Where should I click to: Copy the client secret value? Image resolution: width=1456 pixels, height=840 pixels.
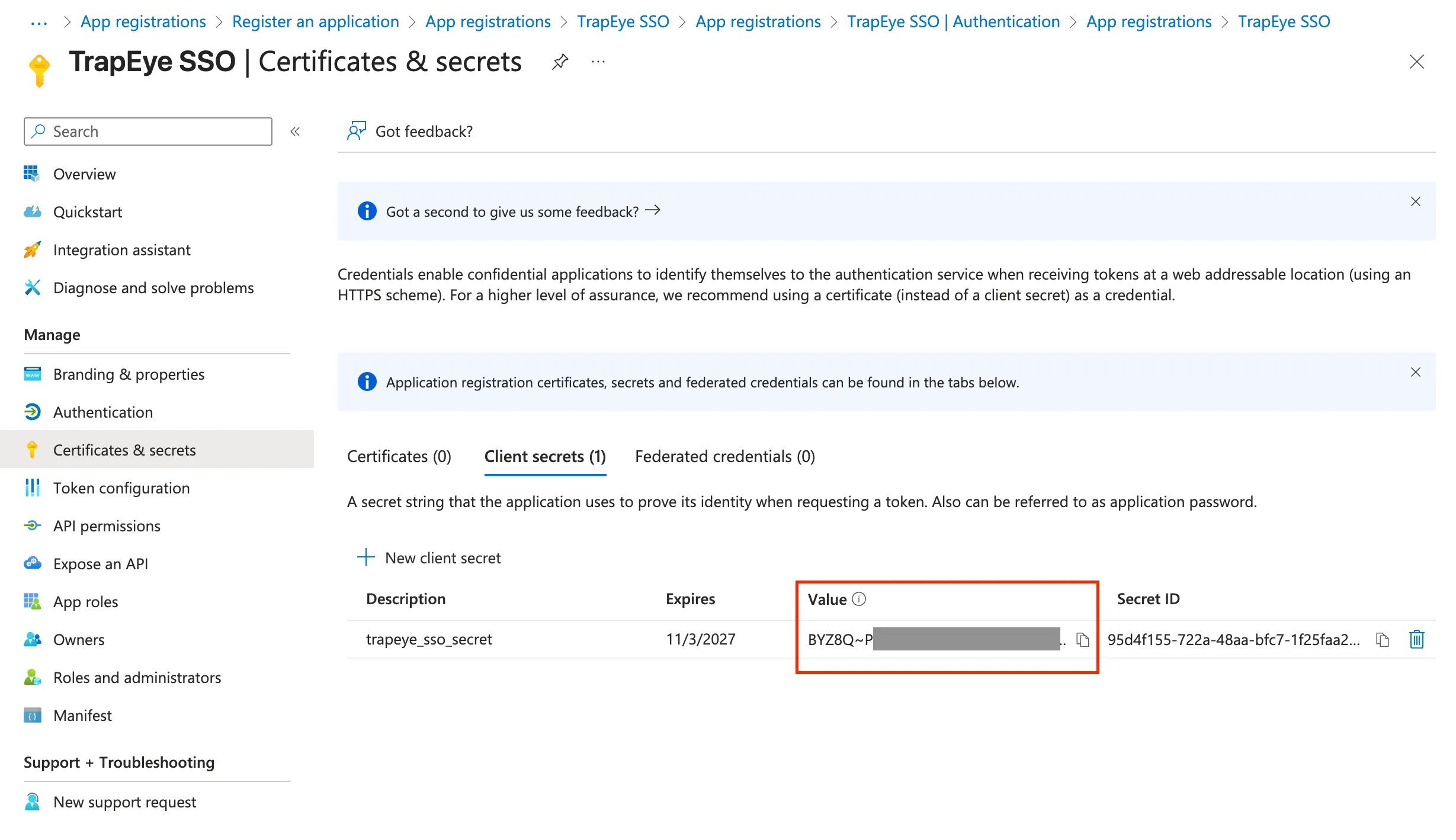pyautogui.click(x=1083, y=640)
